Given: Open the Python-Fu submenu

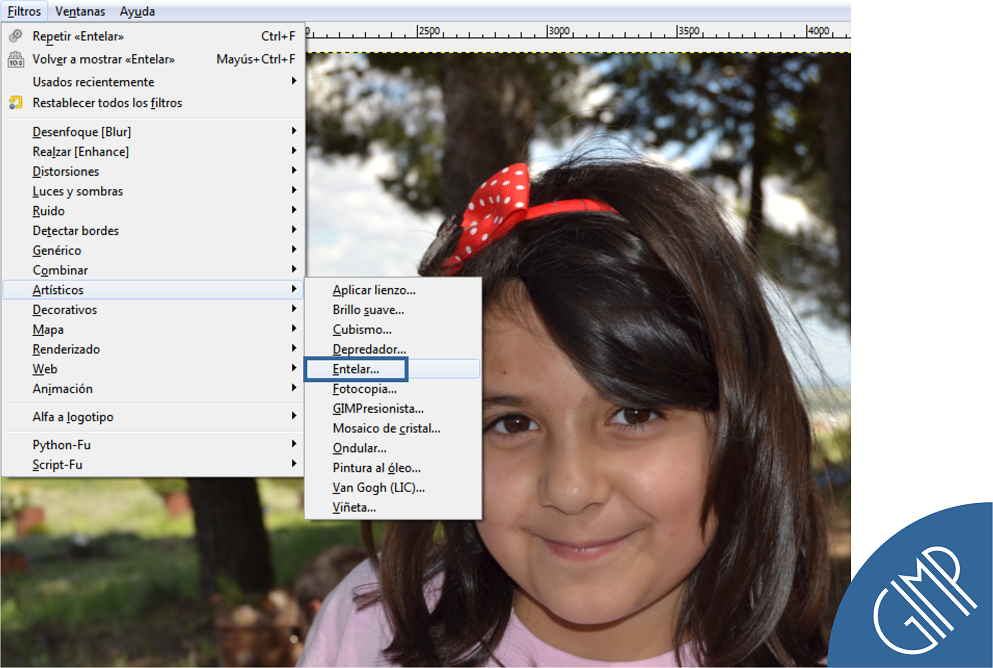Looking at the screenshot, I should 152,444.
